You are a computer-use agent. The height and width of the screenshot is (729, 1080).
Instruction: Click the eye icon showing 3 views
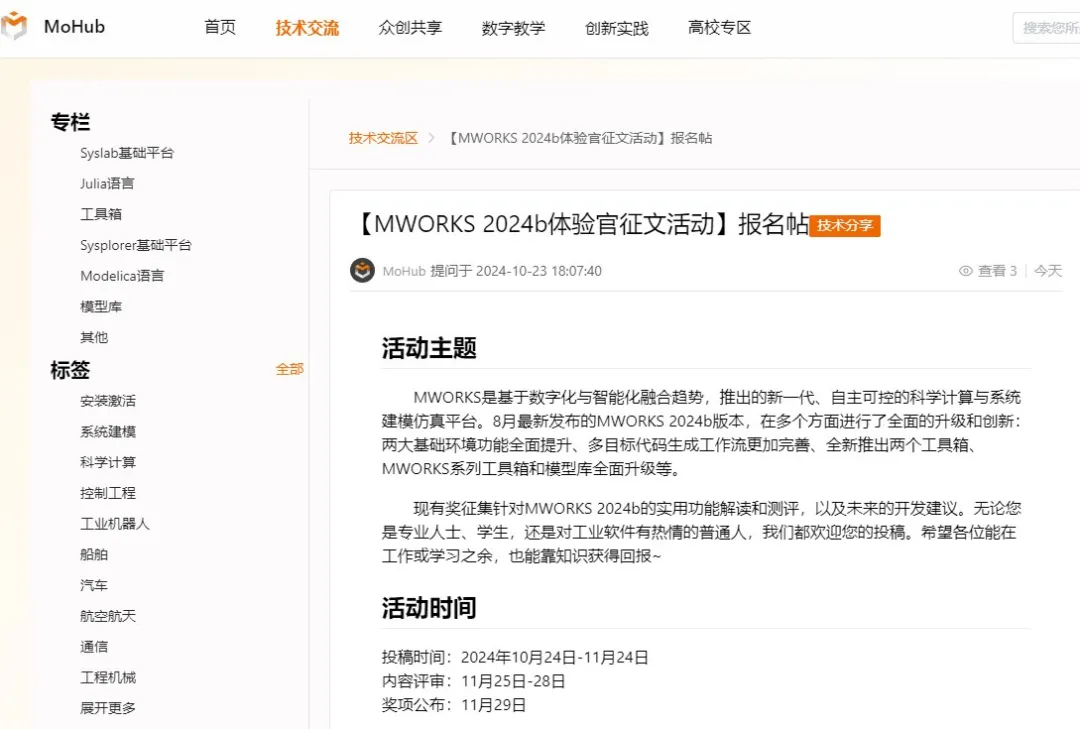(x=965, y=270)
